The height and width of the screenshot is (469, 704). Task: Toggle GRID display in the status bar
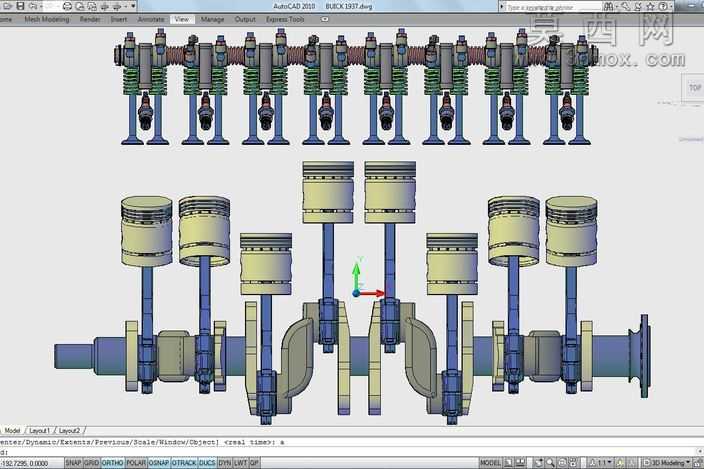92,463
